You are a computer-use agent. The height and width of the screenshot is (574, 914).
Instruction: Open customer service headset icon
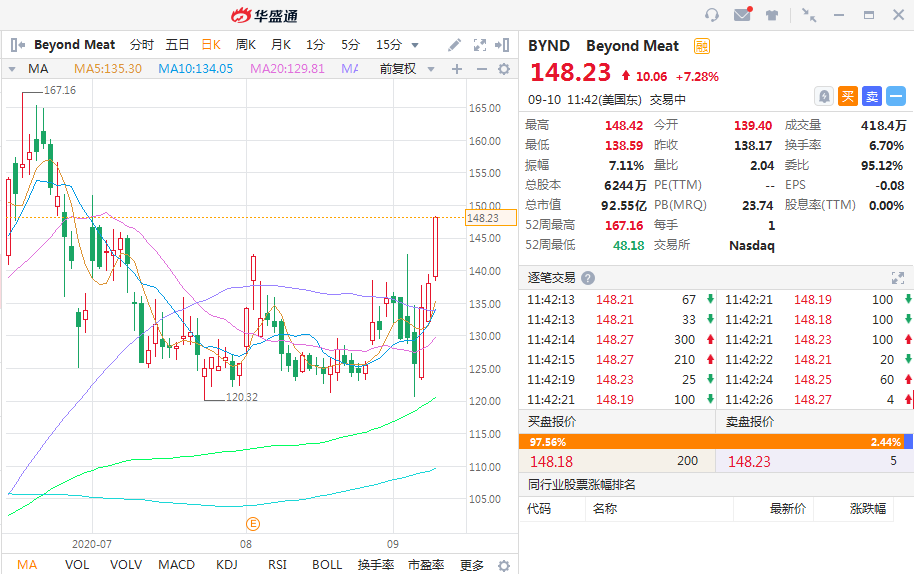[x=712, y=15]
